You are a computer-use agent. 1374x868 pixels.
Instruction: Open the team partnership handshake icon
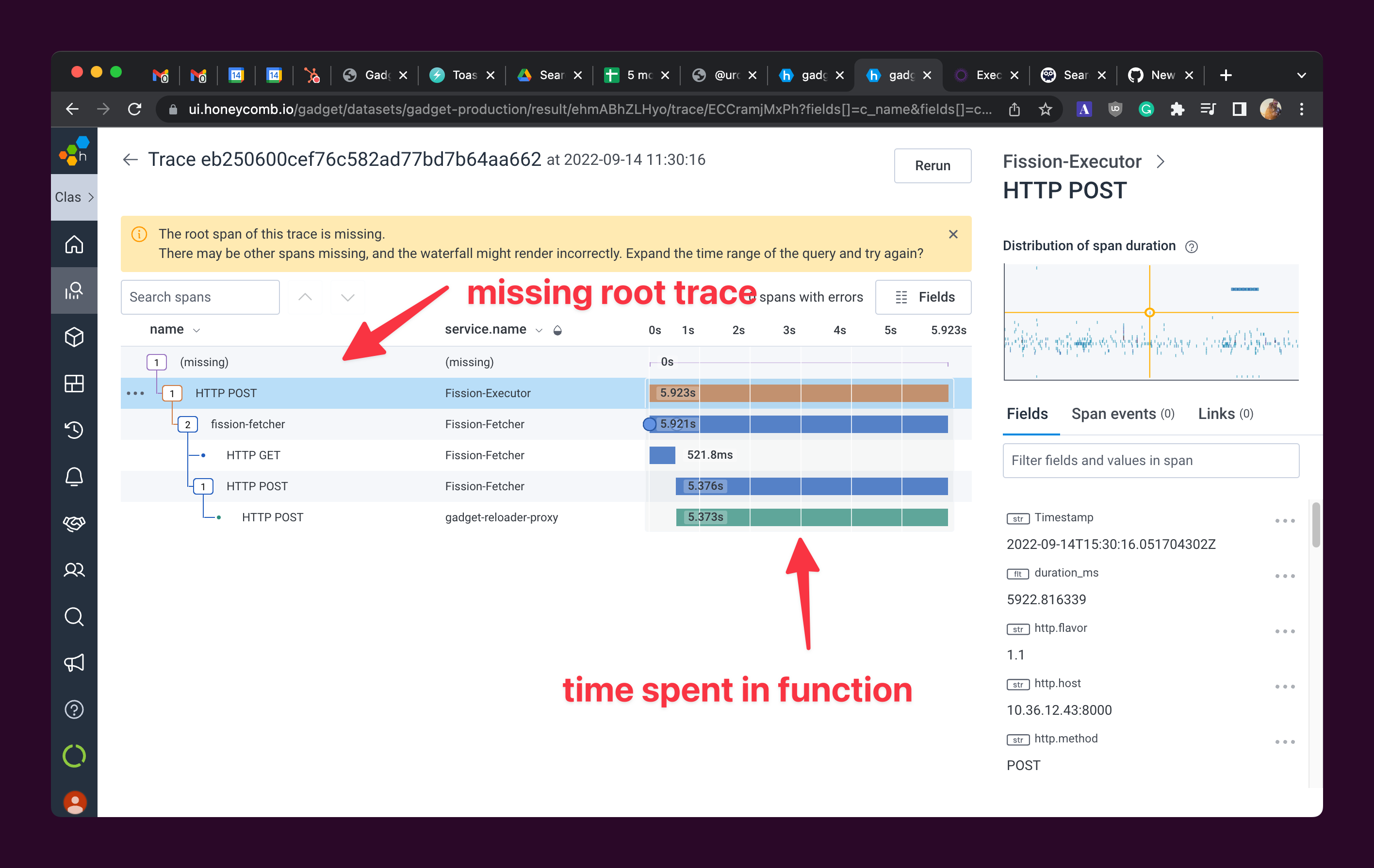[74, 524]
